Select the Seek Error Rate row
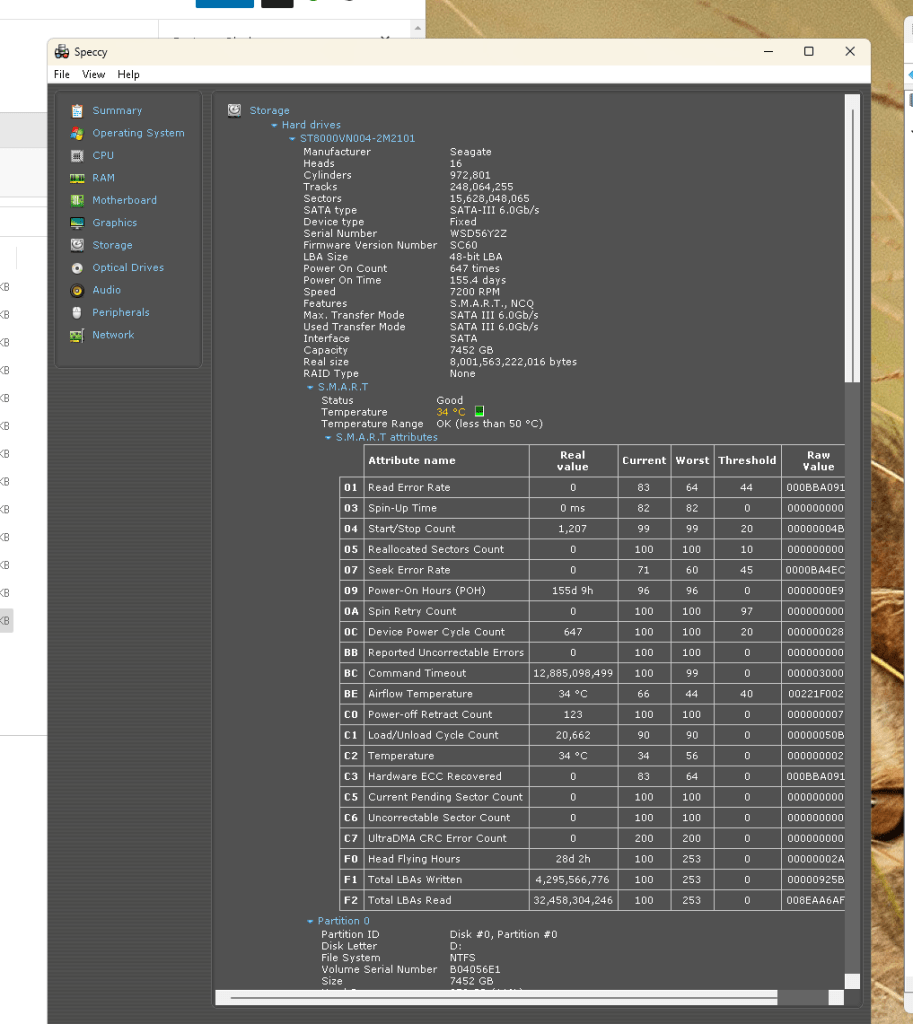The width and height of the screenshot is (913, 1024). 592,570
